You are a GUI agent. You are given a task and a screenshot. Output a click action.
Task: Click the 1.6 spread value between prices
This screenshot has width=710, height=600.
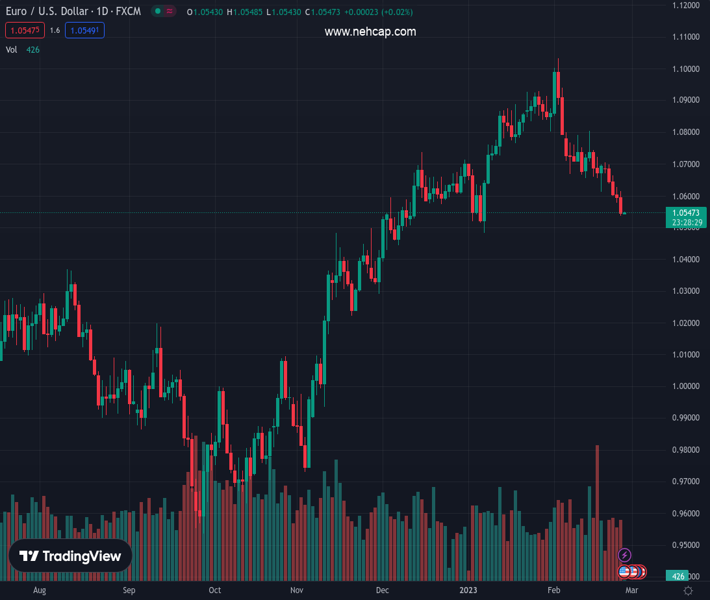(x=54, y=31)
